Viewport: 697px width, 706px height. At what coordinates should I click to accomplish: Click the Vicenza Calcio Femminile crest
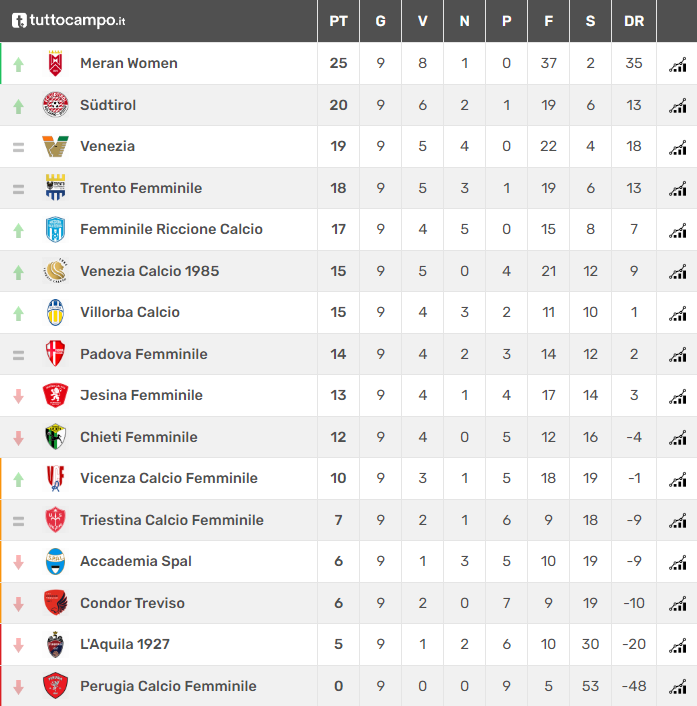point(55,478)
